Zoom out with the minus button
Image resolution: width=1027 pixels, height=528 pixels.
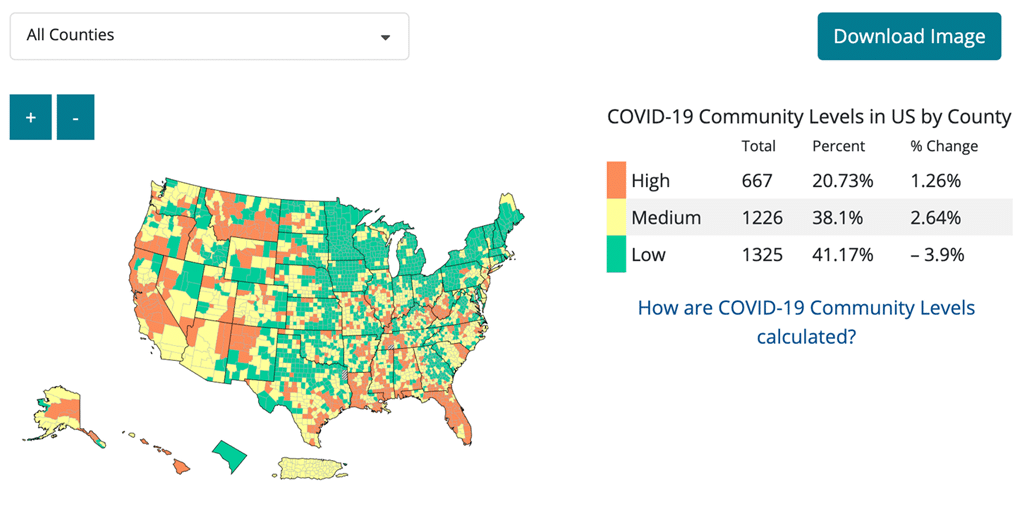click(75, 117)
